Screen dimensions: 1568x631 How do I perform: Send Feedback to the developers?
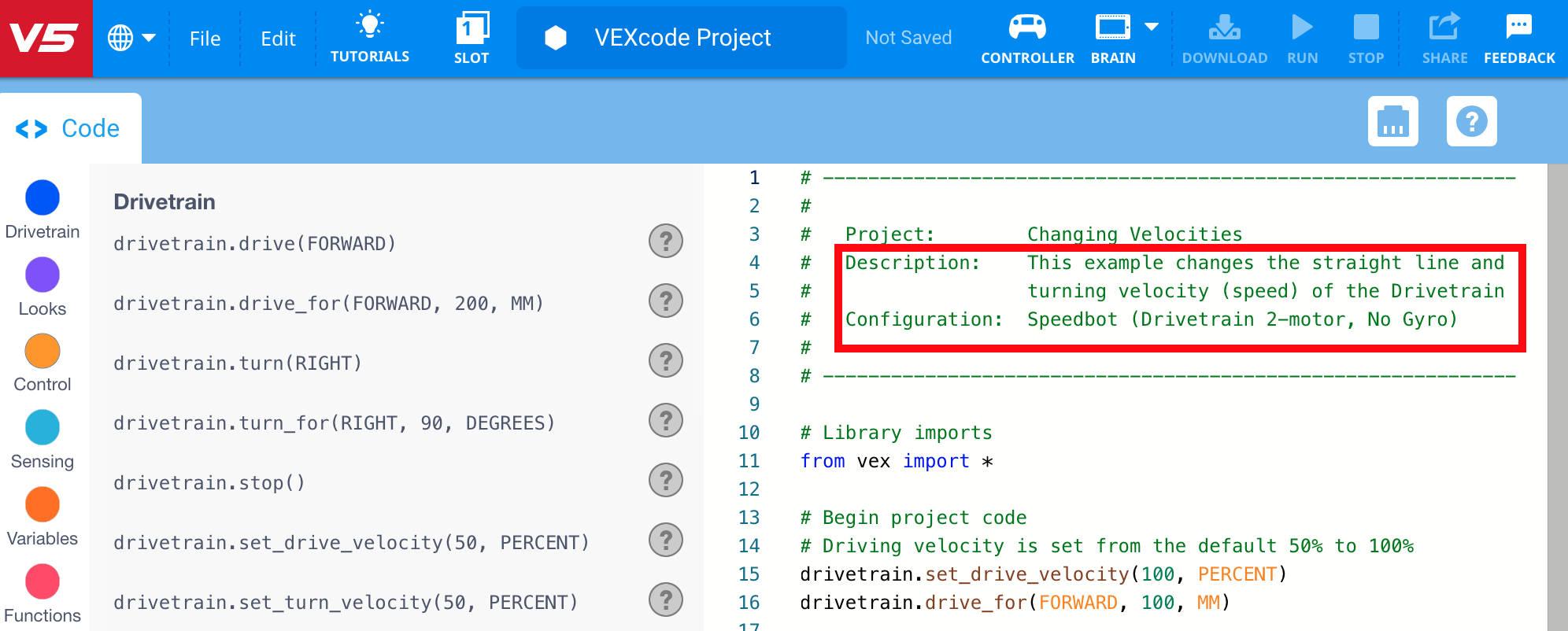(1518, 35)
